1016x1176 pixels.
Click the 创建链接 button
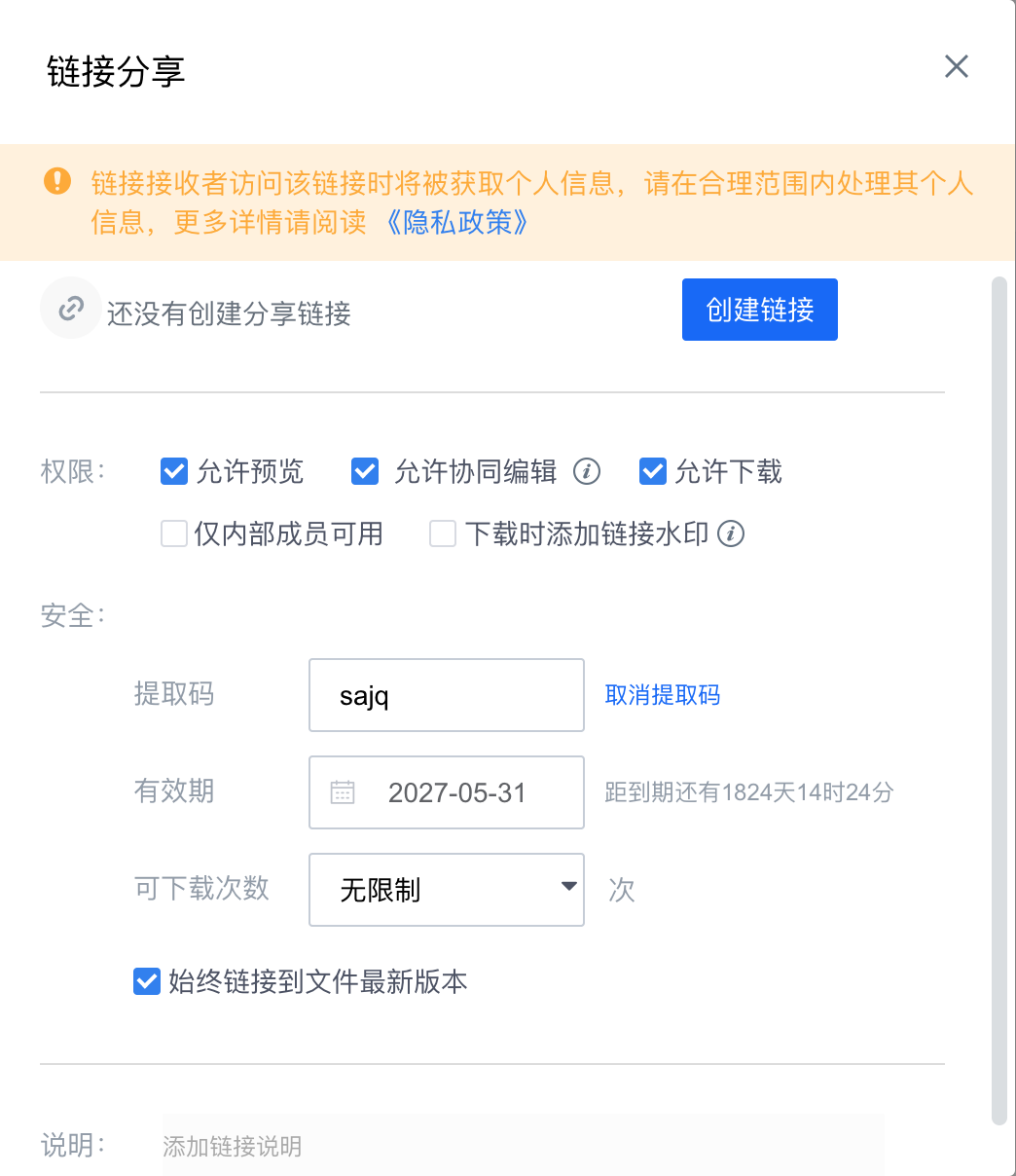[x=760, y=310]
